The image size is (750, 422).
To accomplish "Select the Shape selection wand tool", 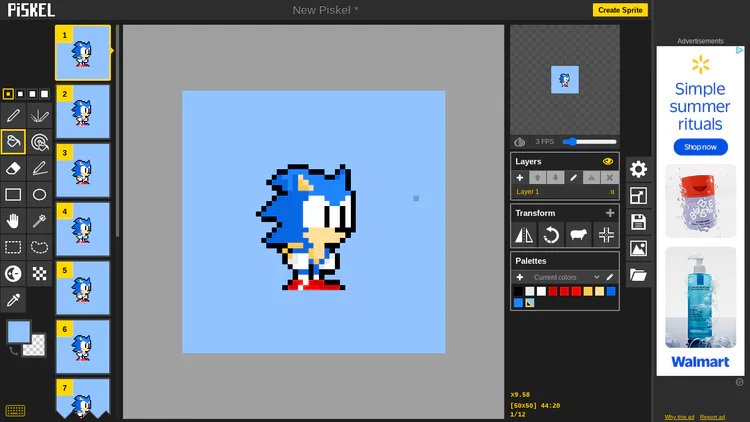I will (39, 221).
